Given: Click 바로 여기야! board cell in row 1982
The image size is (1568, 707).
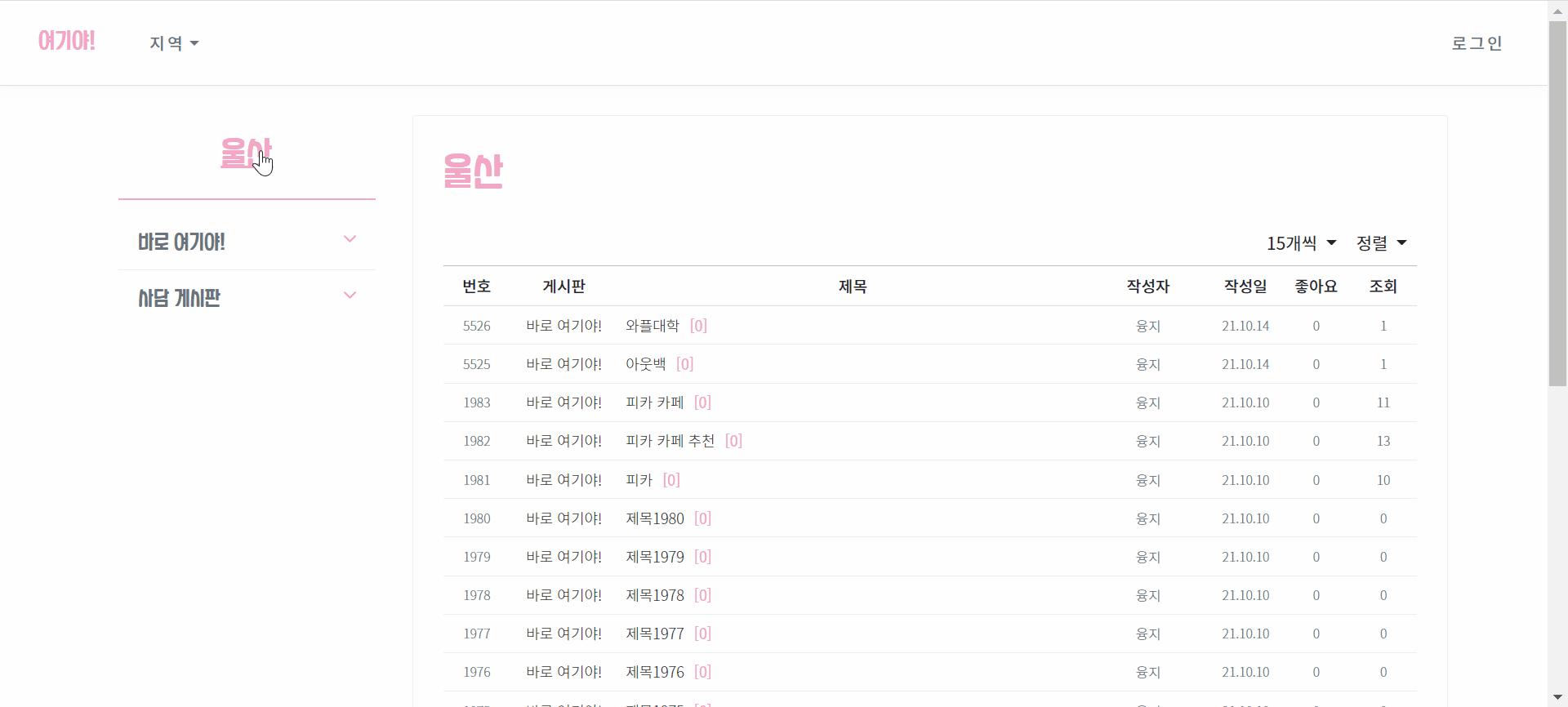Looking at the screenshot, I should tap(563, 441).
